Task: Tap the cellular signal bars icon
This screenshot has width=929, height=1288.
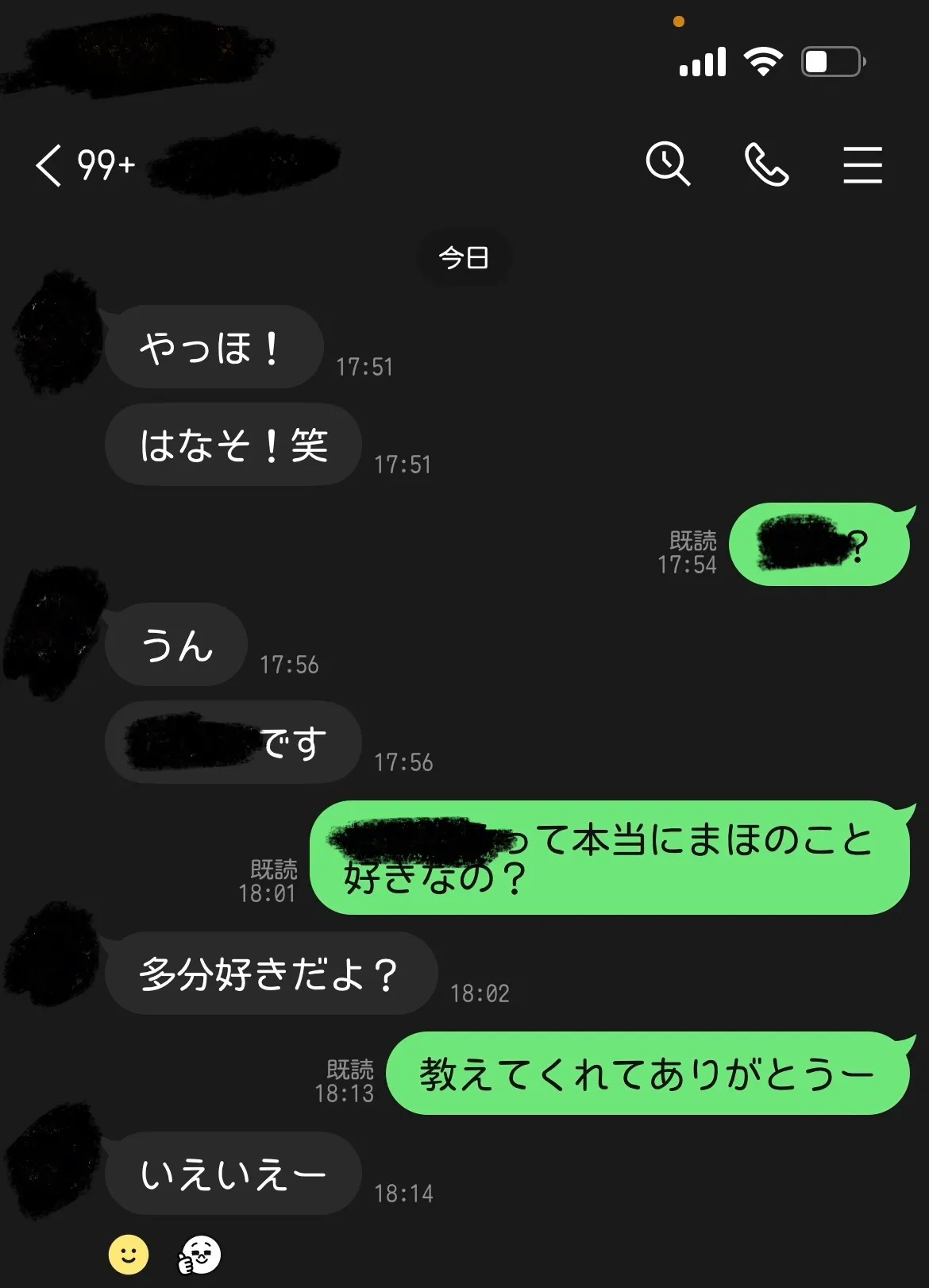Action: click(x=703, y=62)
